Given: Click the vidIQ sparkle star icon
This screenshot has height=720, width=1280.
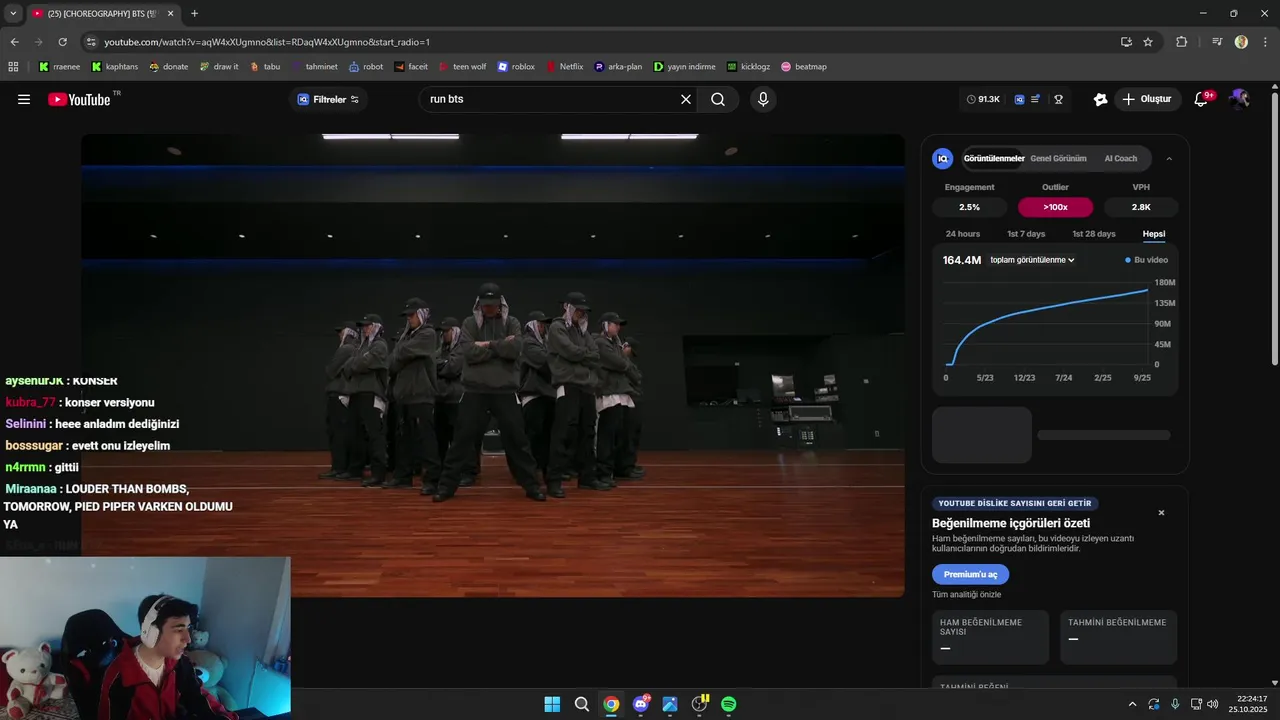Looking at the screenshot, I should click(x=1100, y=99).
